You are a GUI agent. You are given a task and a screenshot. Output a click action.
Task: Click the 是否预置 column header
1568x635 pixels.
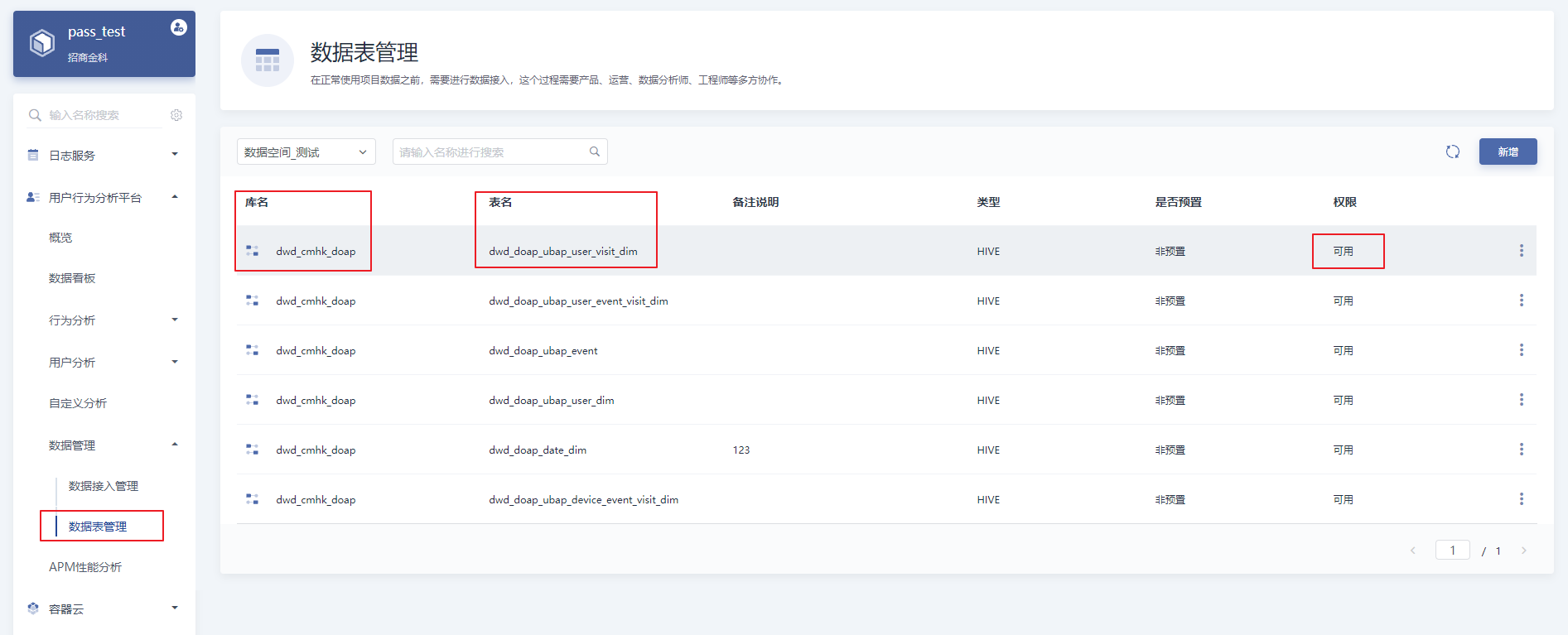click(x=1179, y=202)
